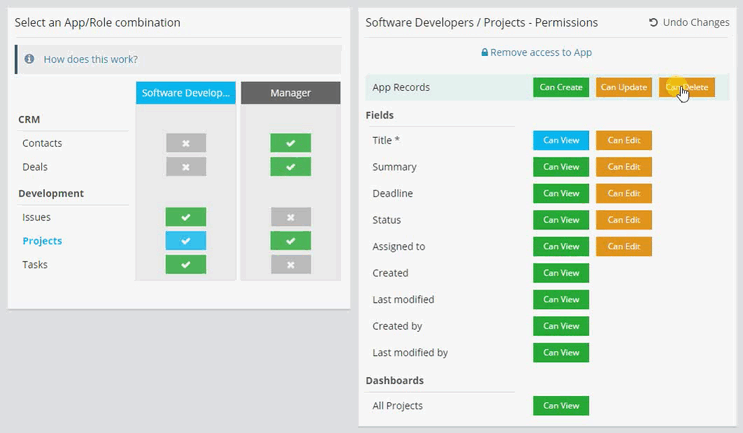The width and height of the screenshot is (743, 433).
Task: Toggle Can Edit for the Deadline field
Action: (624, 193)
